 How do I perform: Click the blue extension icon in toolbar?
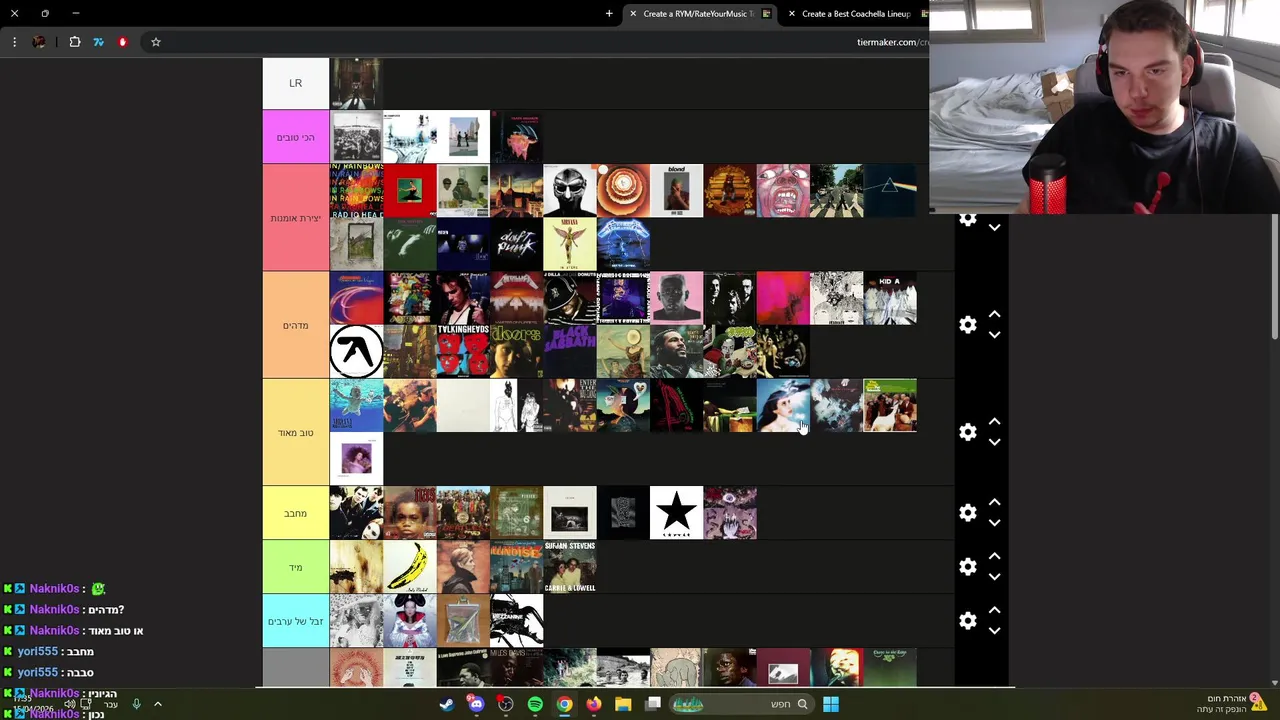click(98, 42)
